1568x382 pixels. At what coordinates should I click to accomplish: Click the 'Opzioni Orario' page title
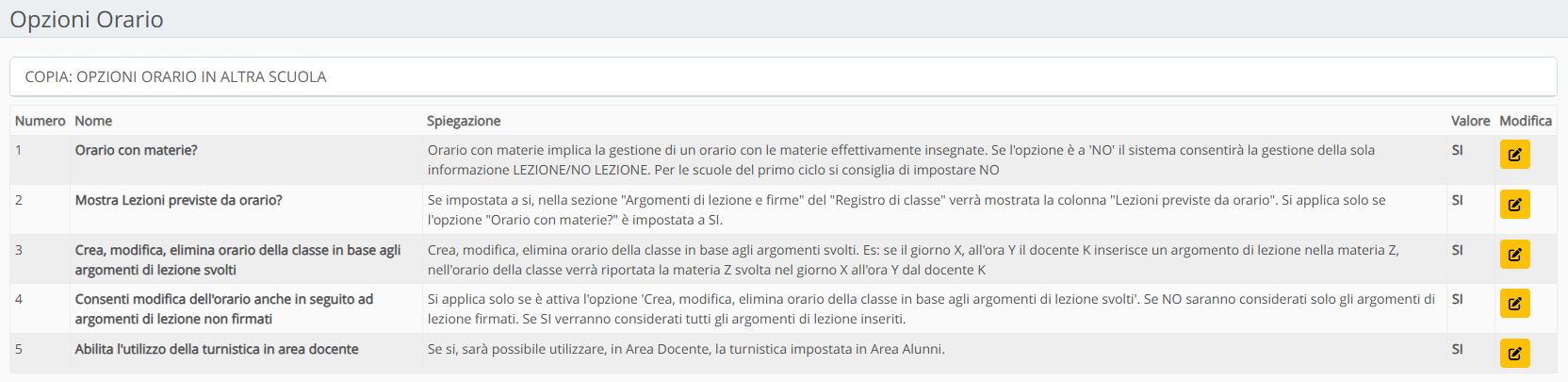click(x=87, y=20)
